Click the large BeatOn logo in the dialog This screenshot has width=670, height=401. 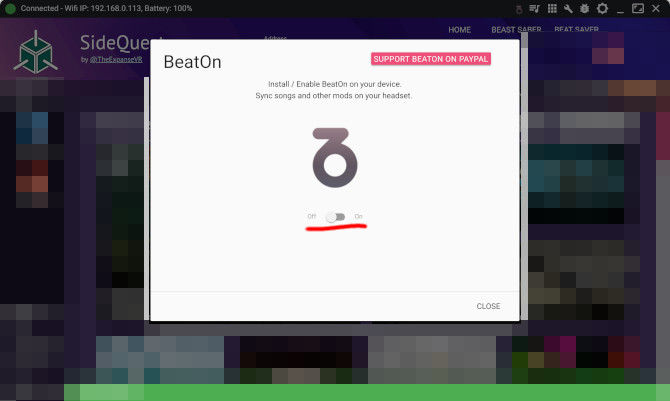tap(335, 157)
